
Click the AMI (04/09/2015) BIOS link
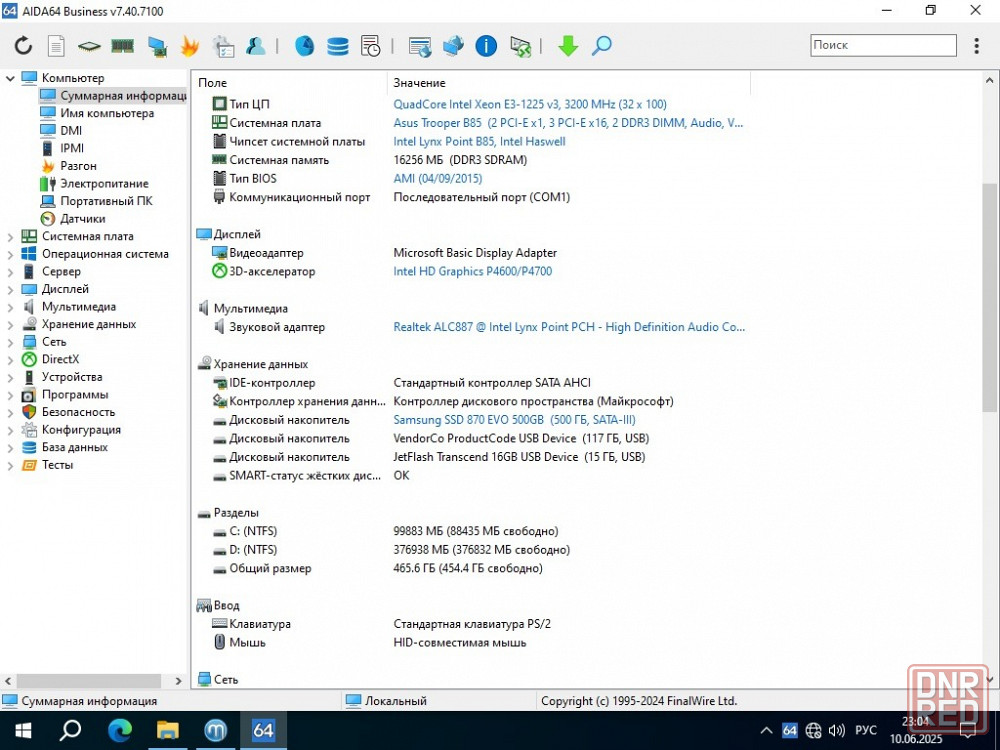click(x=438, y=179)
